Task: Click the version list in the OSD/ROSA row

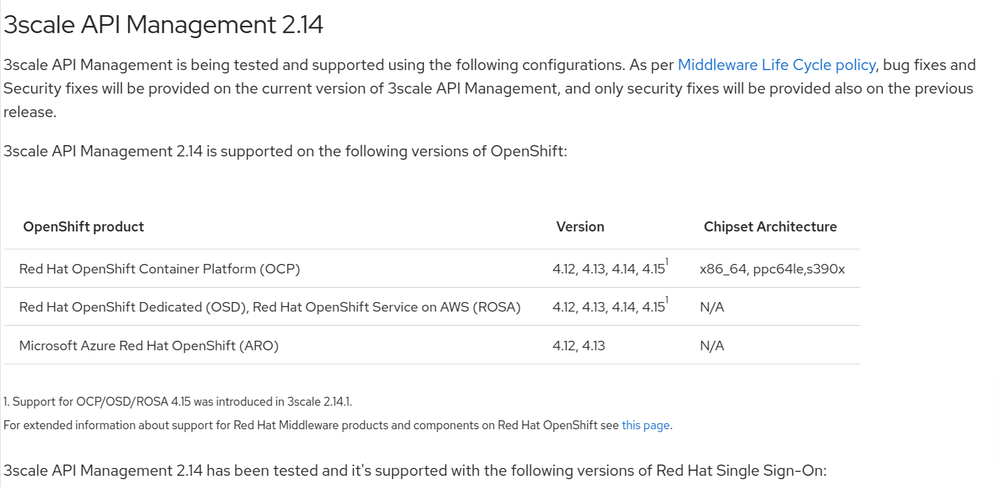Action: point(607,308)
